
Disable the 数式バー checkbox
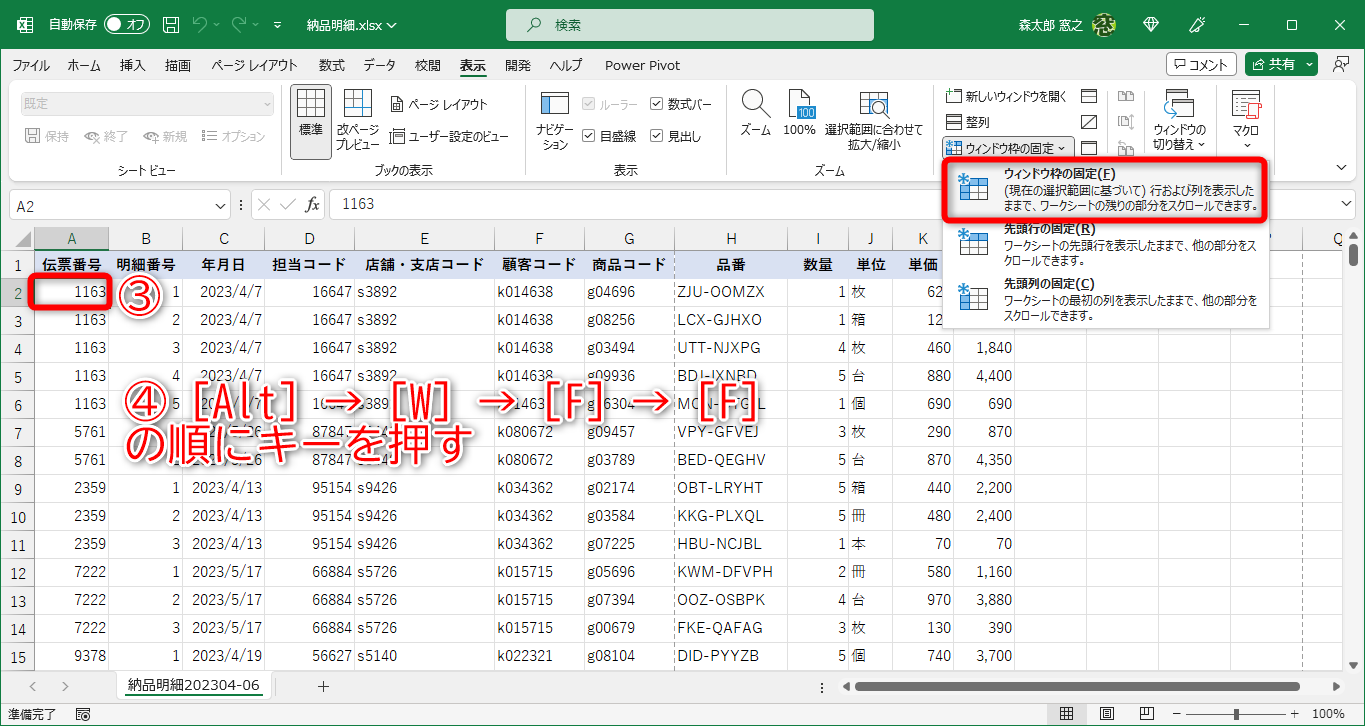click(658, 103)
